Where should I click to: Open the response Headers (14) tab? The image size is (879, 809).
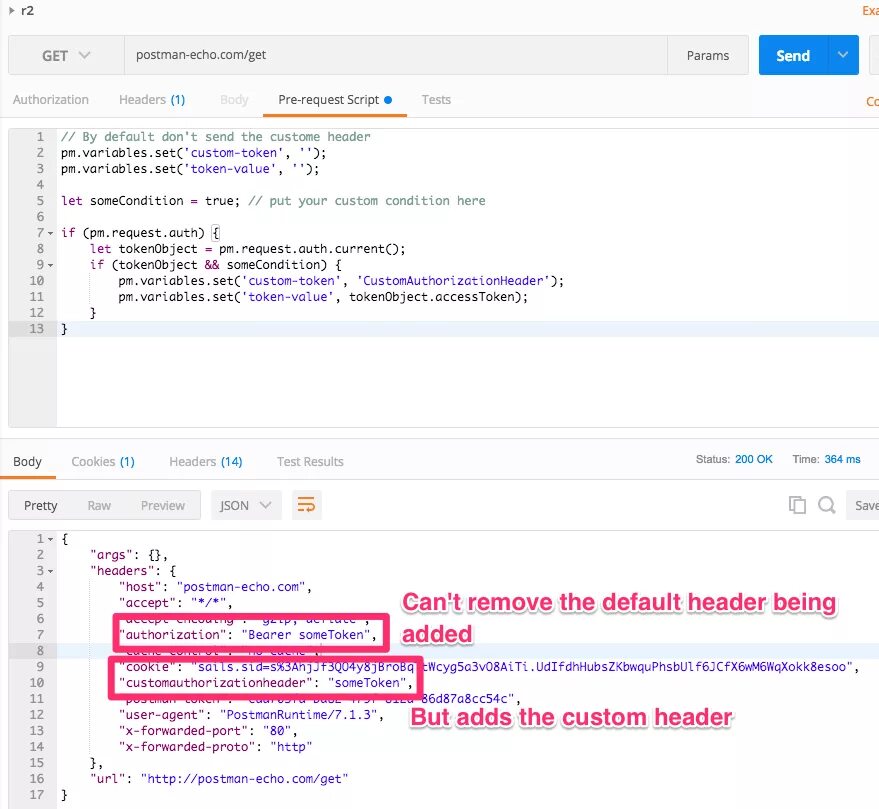pyautogui.click(x=206, y=461)
